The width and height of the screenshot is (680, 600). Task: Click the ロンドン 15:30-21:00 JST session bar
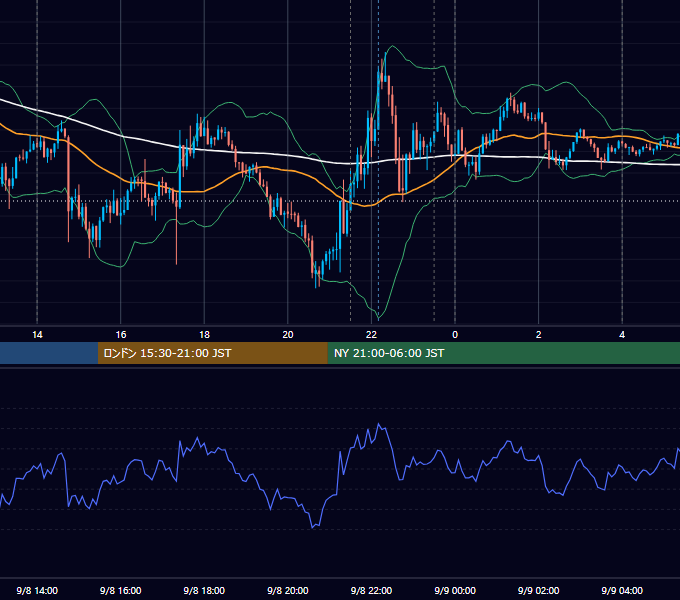click(x=212, y=353)
